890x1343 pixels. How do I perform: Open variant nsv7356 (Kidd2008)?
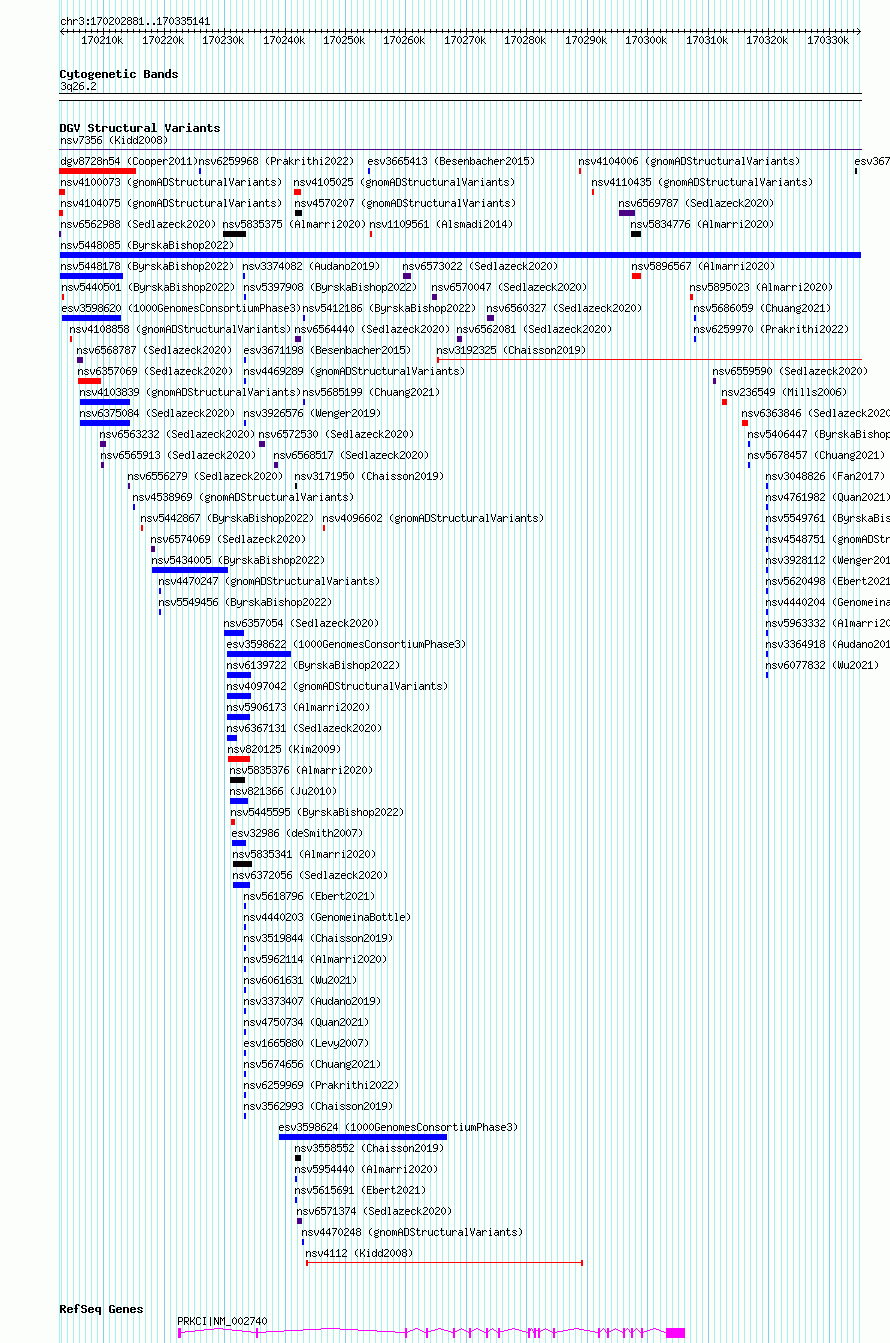pyautogui.click(x=113, y=140)
